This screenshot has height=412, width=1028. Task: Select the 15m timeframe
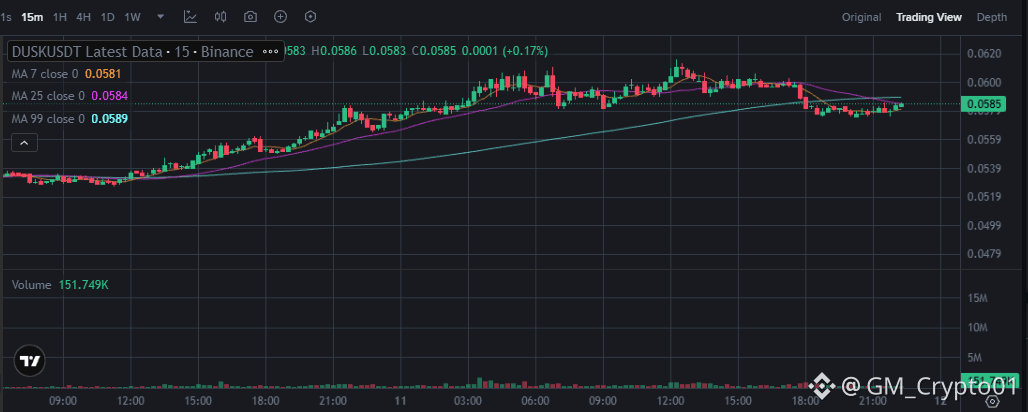click(33, 17)
